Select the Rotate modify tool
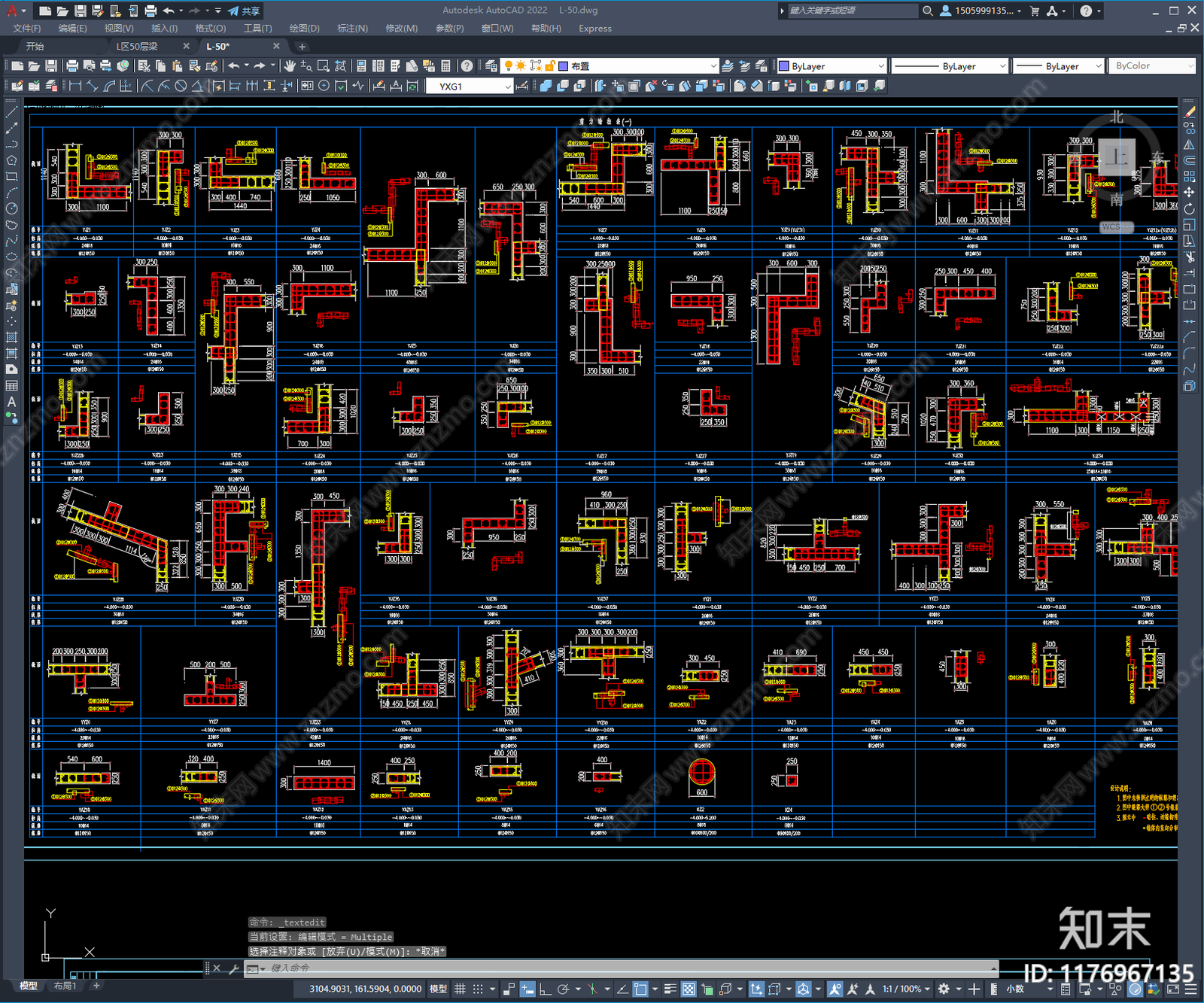The height and width of the screenshot is (1003, 1204). (1189, 208)
